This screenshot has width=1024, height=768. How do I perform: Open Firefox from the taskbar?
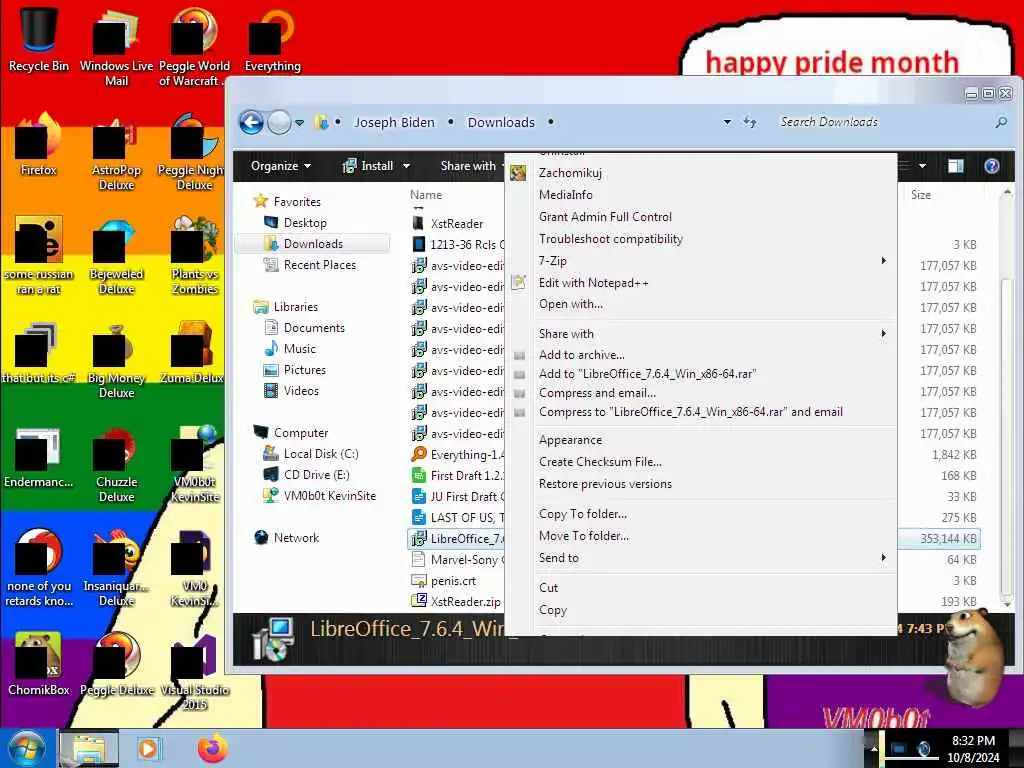[212, 748]
